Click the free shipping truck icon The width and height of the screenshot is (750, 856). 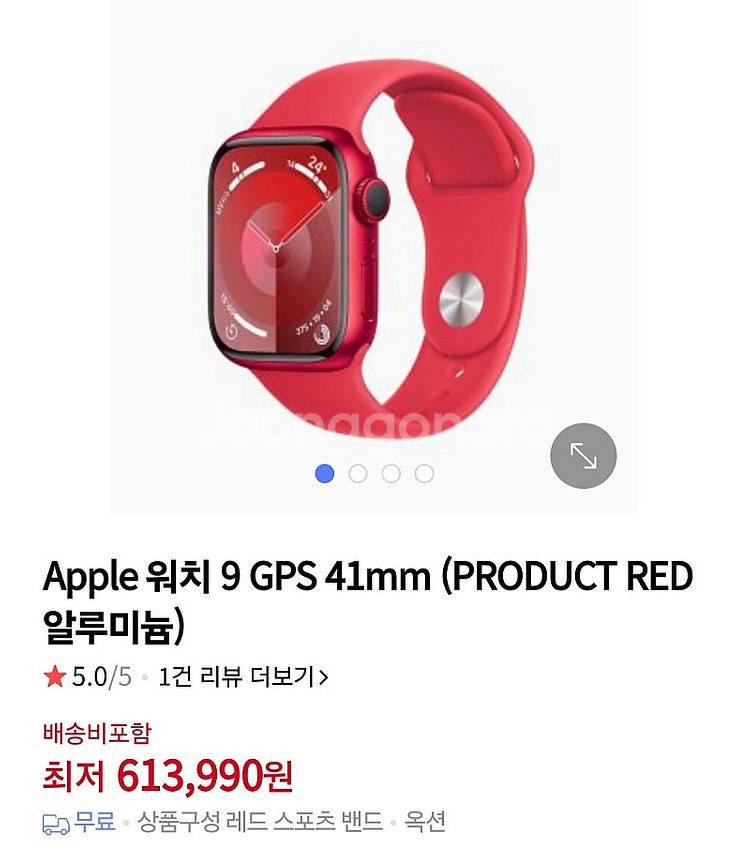(56, 824)
